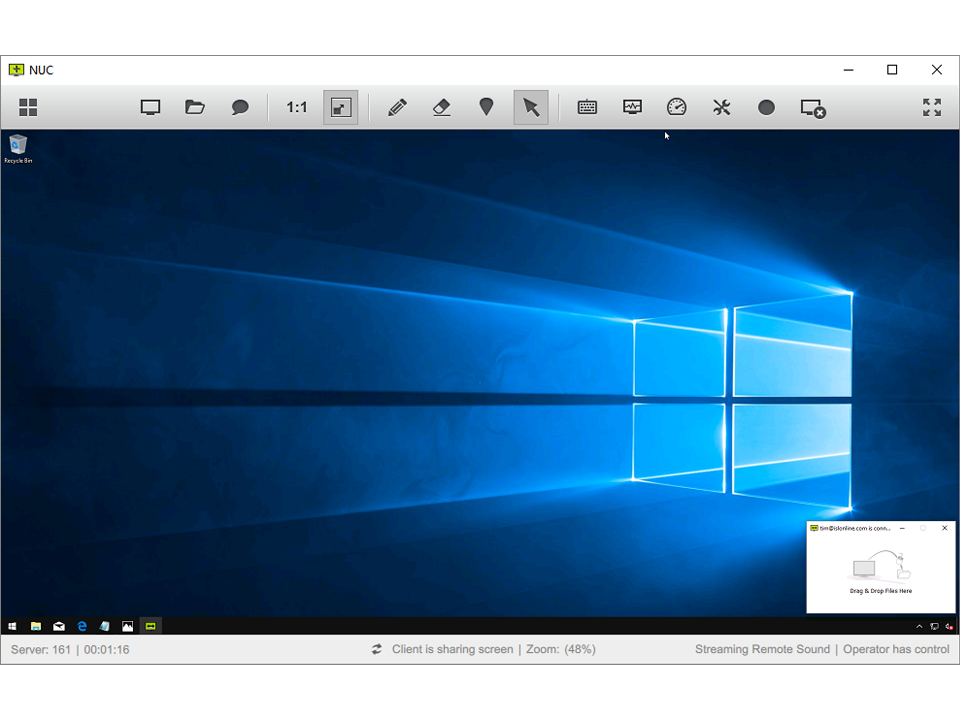960x720 pixels.
Task: Toggle the arrow selection cursor mode
Action: click(x=531, y=107)
